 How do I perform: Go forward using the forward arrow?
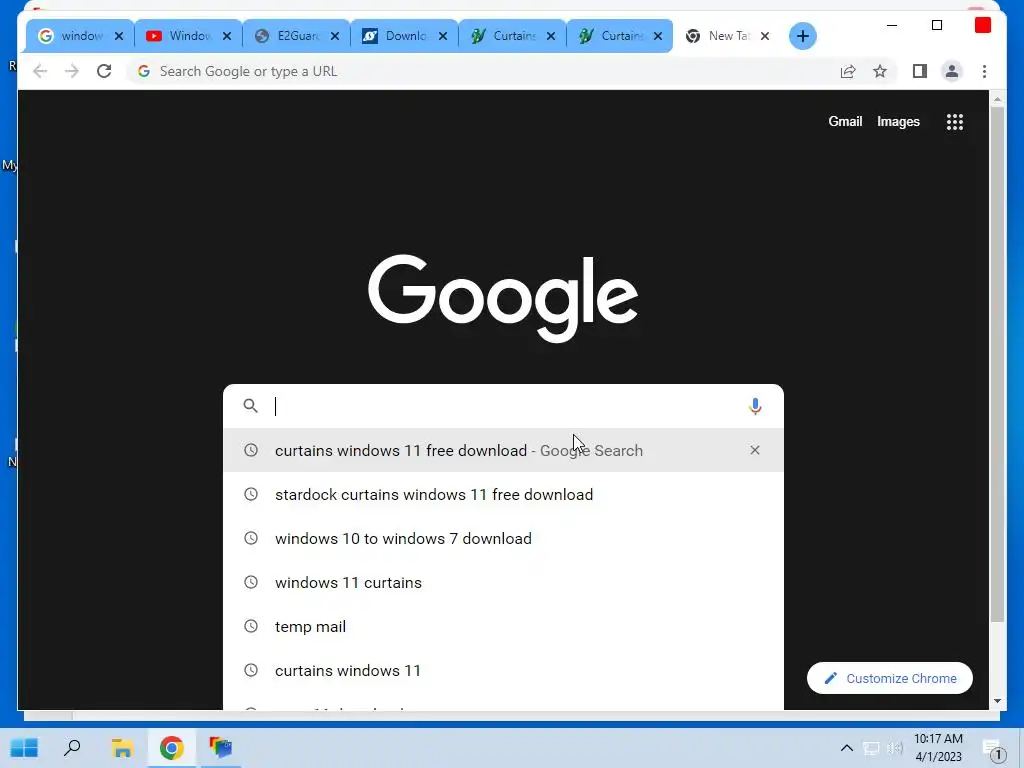72,71
